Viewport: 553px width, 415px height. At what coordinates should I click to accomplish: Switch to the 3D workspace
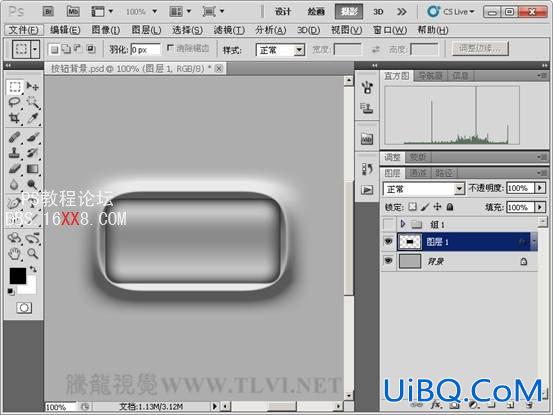point(378,12)
